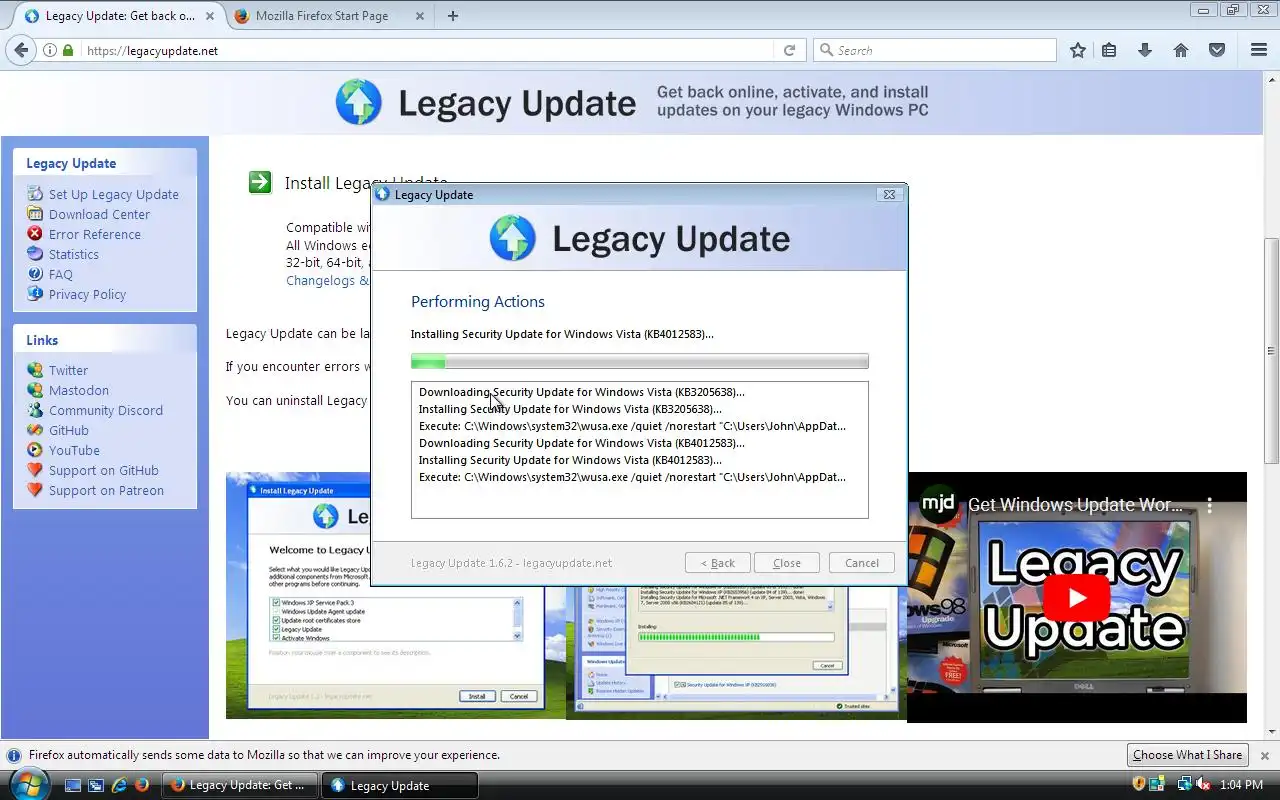Viewport: 1280px width, 800px height.
Task: Open the Firefox downloads arrow icon
Action: pos(1145,50)
